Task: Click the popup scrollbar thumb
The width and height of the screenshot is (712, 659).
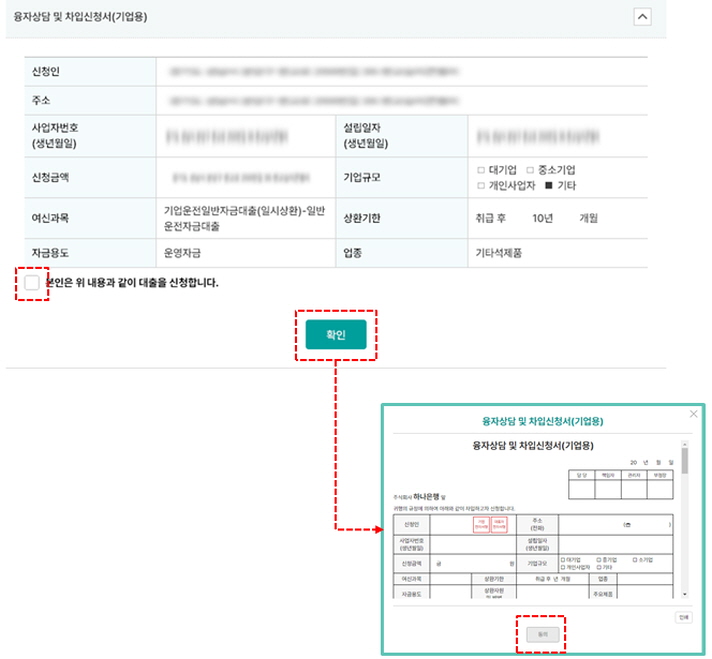Action: (x=685, y=461)
